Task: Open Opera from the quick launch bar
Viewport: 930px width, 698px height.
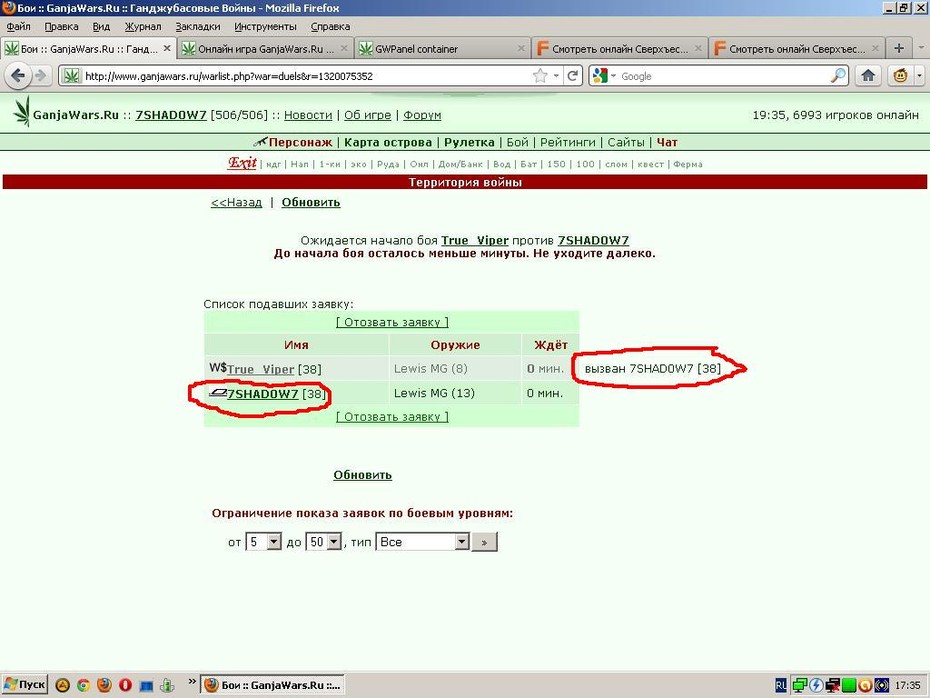Action: pos(125,686)
